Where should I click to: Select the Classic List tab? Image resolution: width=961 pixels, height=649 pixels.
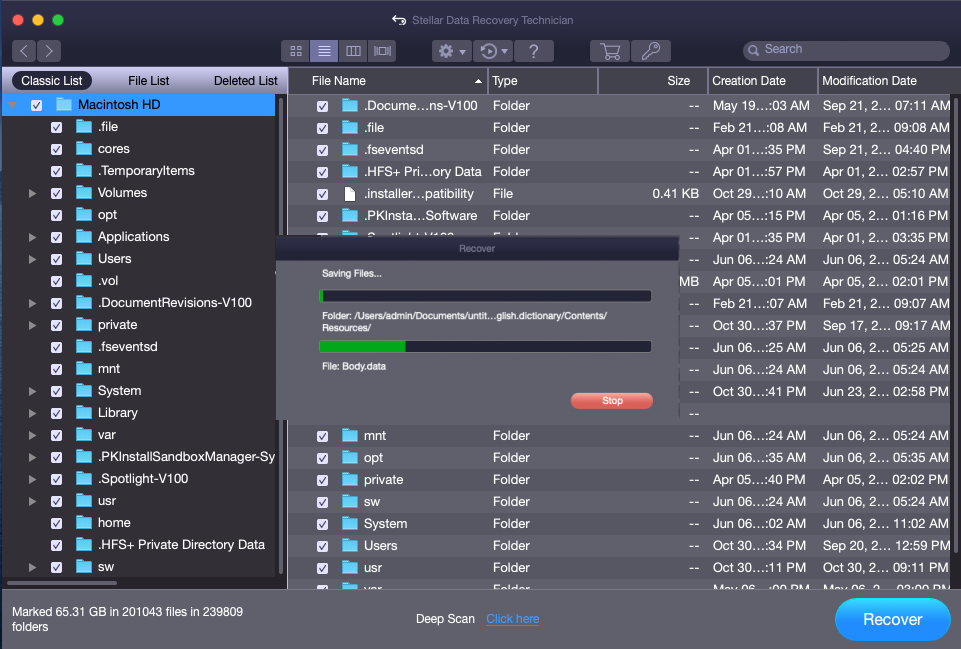coord(51,81)
